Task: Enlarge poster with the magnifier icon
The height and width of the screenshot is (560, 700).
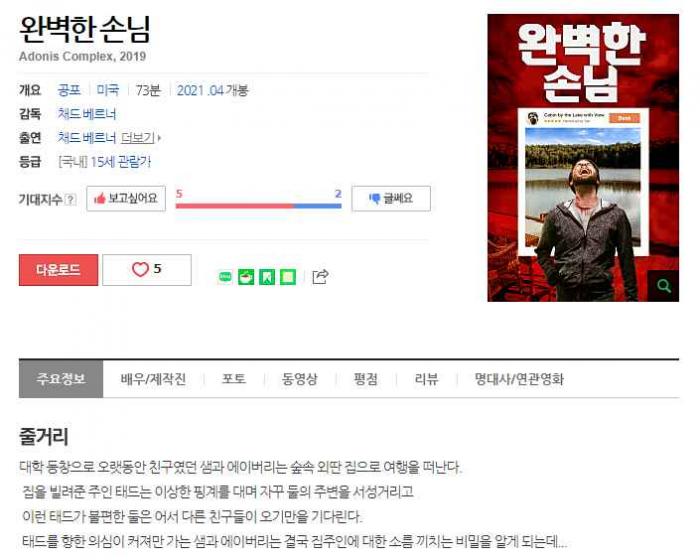Action: pos(663,286)
